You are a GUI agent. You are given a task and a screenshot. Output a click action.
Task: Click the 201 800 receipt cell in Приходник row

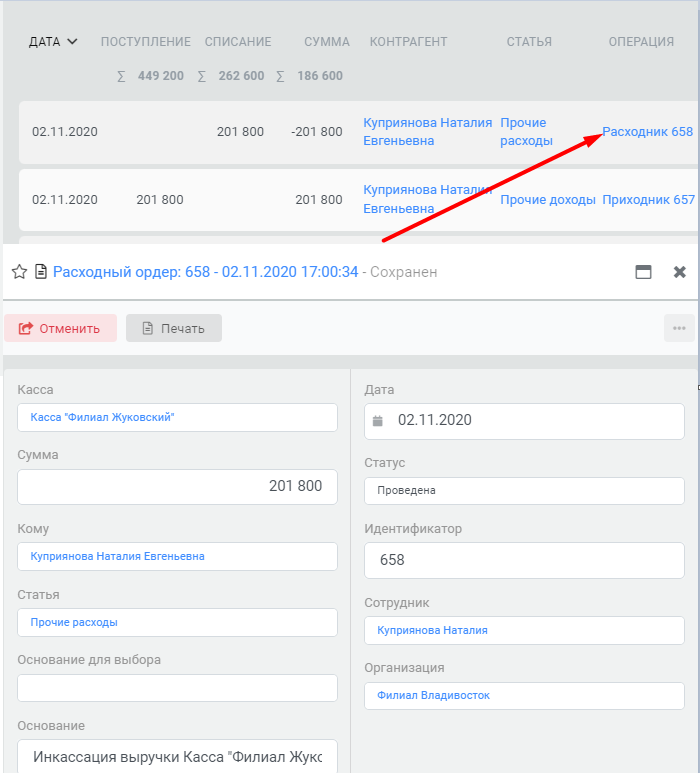[x=160, y=200]
